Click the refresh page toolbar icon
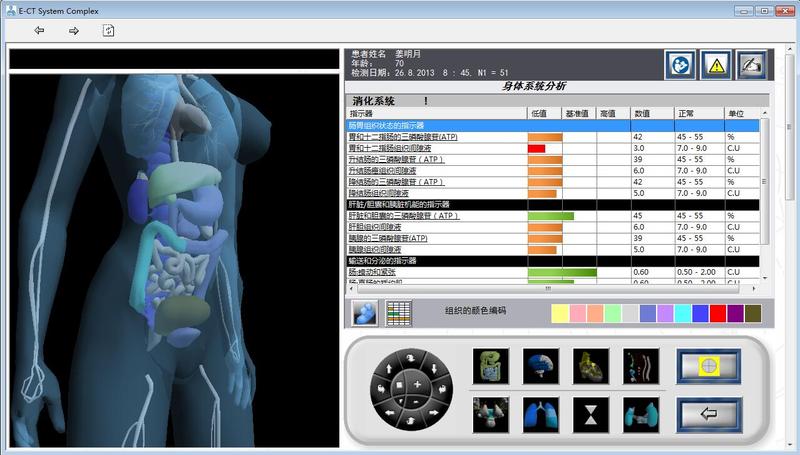 click(x=108, y=31)
